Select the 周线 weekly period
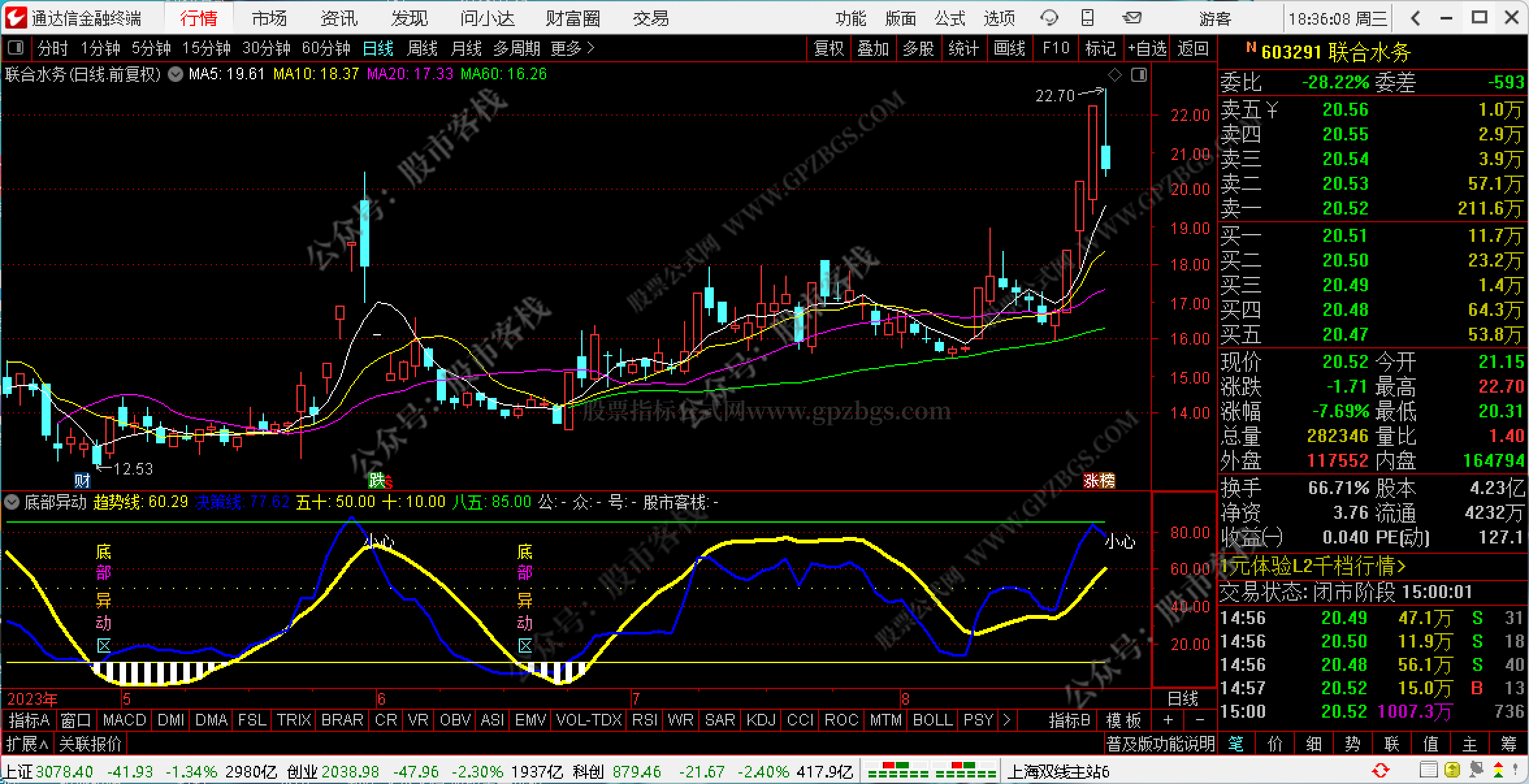This screenshot has width=1529, height=784. (x=422, y=48)
